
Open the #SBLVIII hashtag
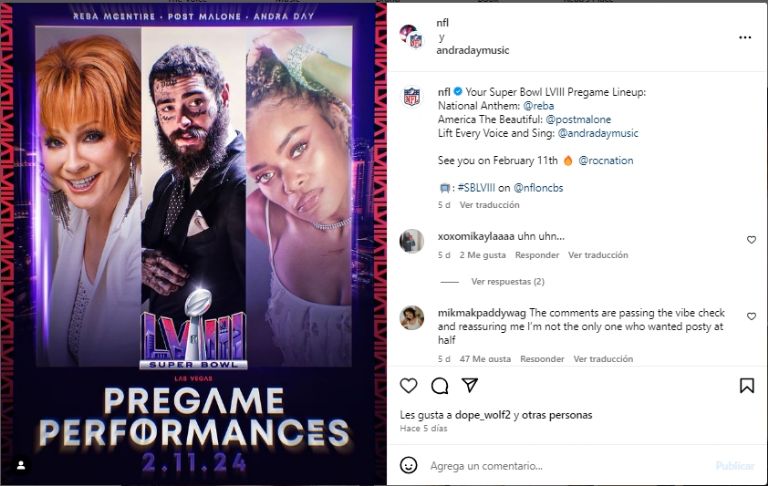point(476,188)
